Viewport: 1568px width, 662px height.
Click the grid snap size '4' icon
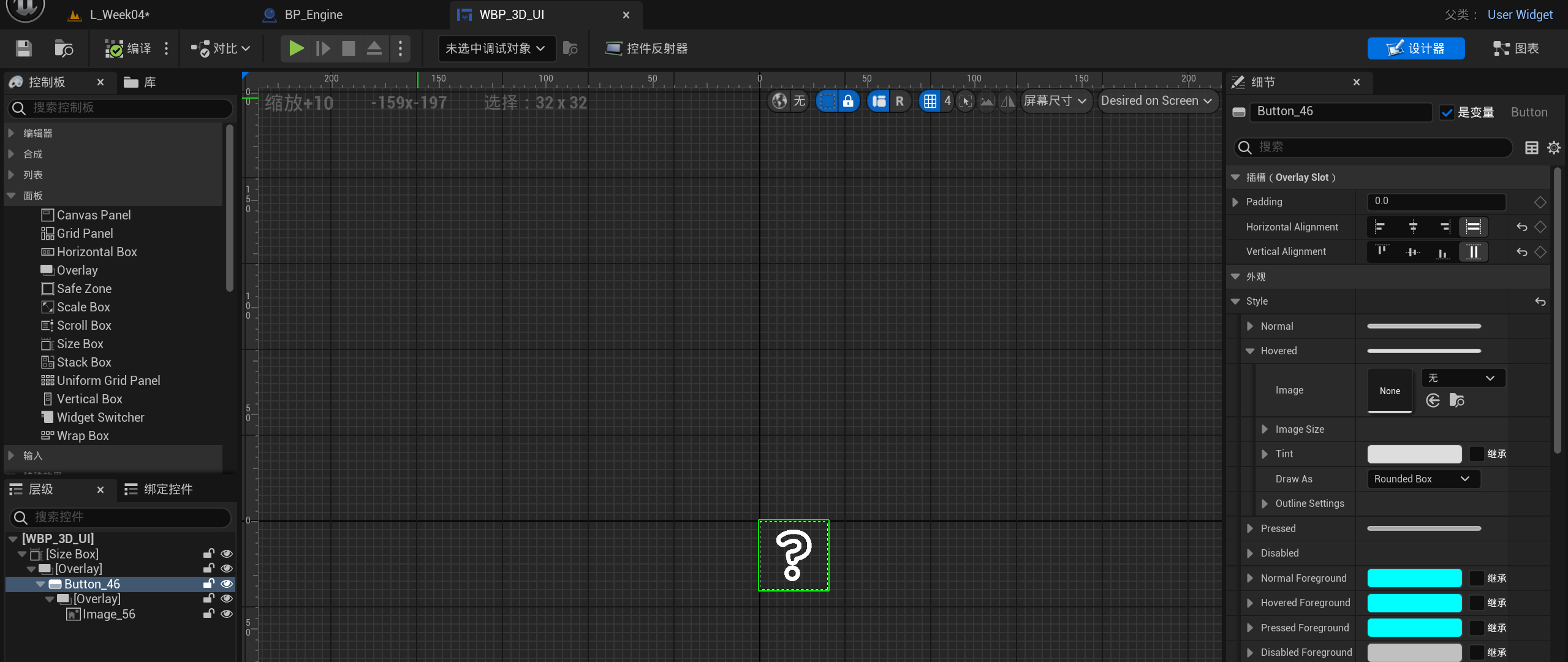click(947, 101)
